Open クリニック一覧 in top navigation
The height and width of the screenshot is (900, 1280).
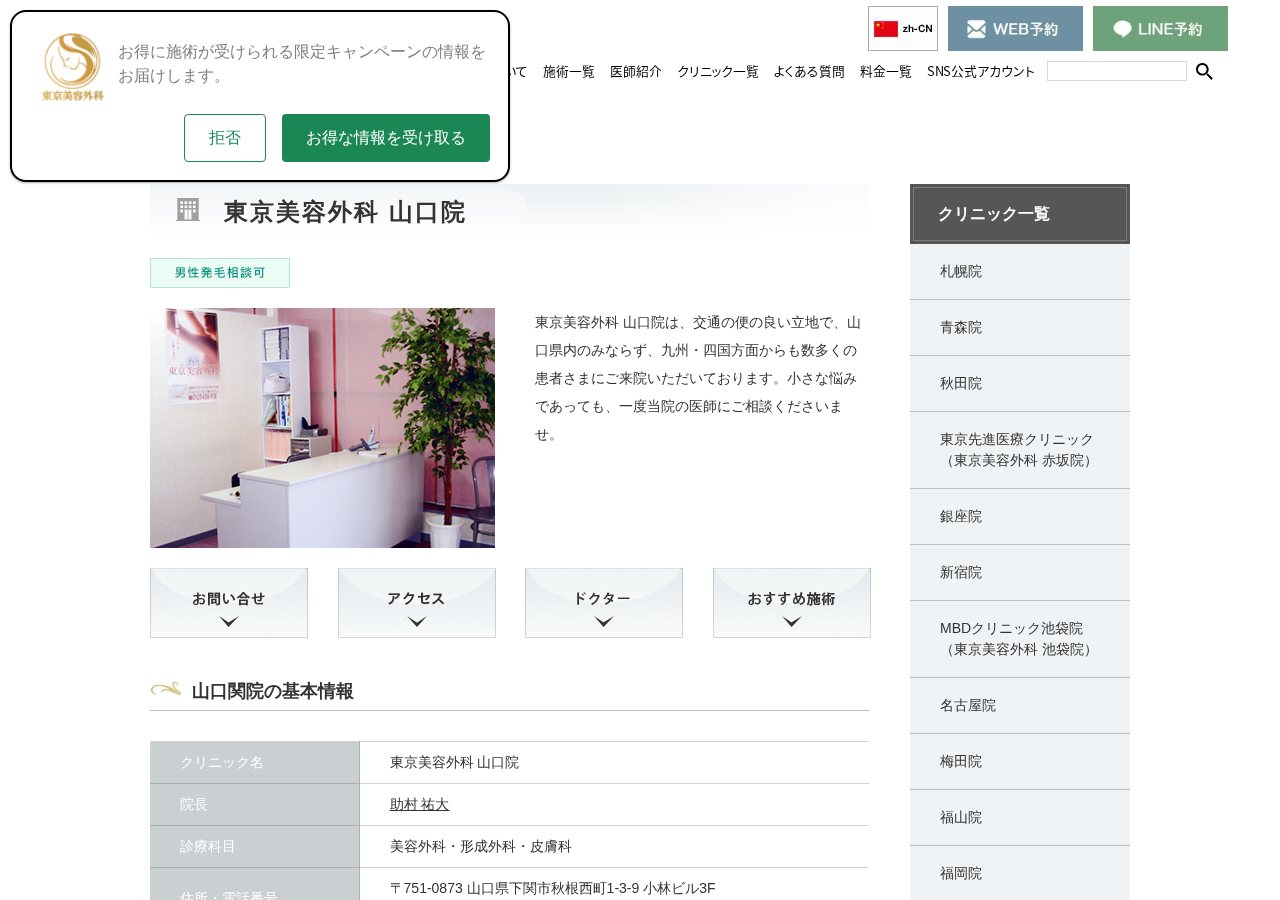tap(718, 71)
